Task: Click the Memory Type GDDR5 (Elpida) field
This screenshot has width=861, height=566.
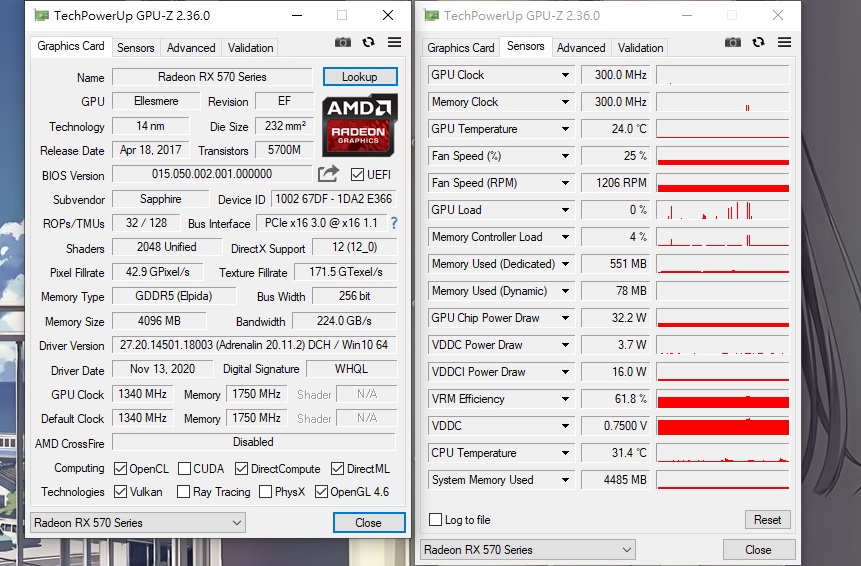Action: (x=174, y=296)
